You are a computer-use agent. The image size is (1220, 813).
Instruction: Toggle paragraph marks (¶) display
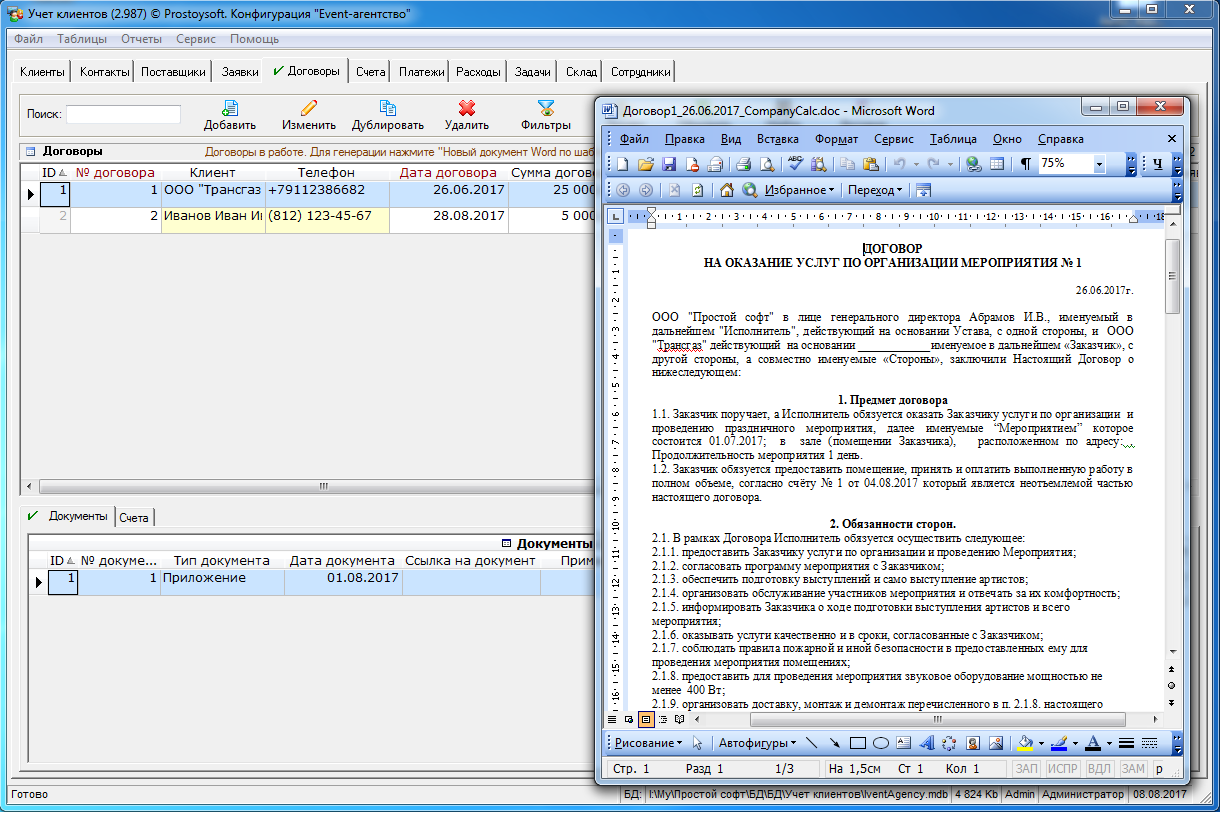(1025, 164)
